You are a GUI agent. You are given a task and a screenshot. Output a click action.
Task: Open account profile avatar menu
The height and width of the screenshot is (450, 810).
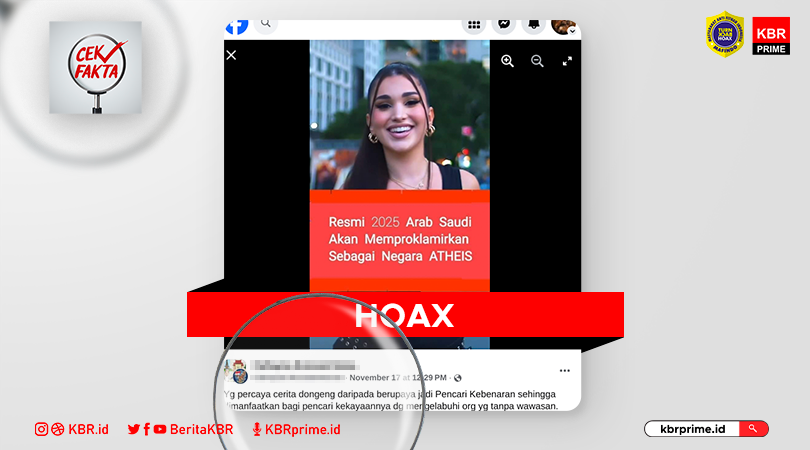(x=564, y=26)
